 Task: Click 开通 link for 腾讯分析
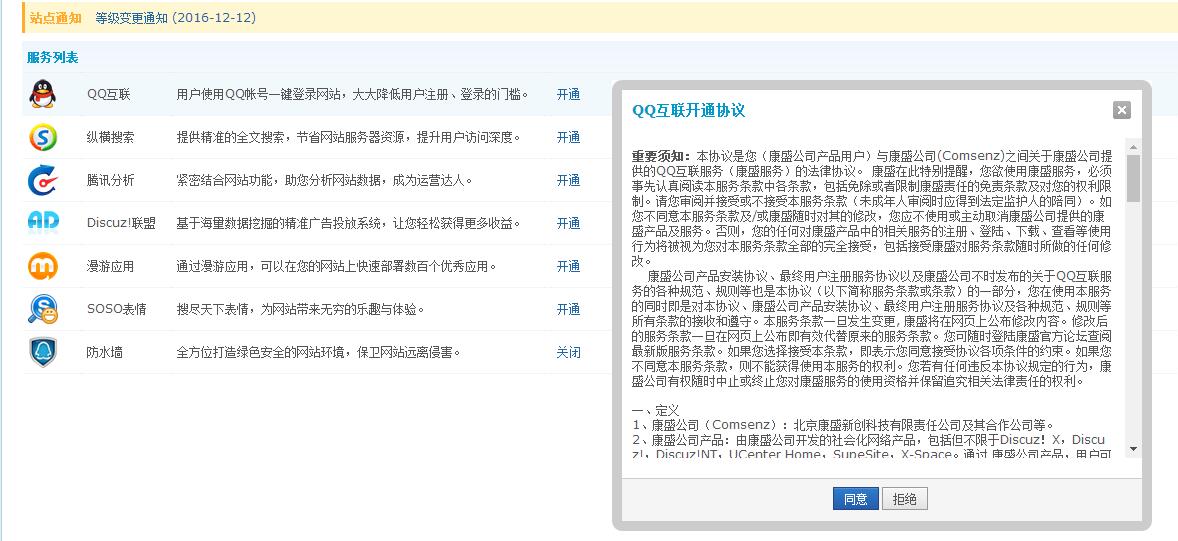click(x=568, y=180)
